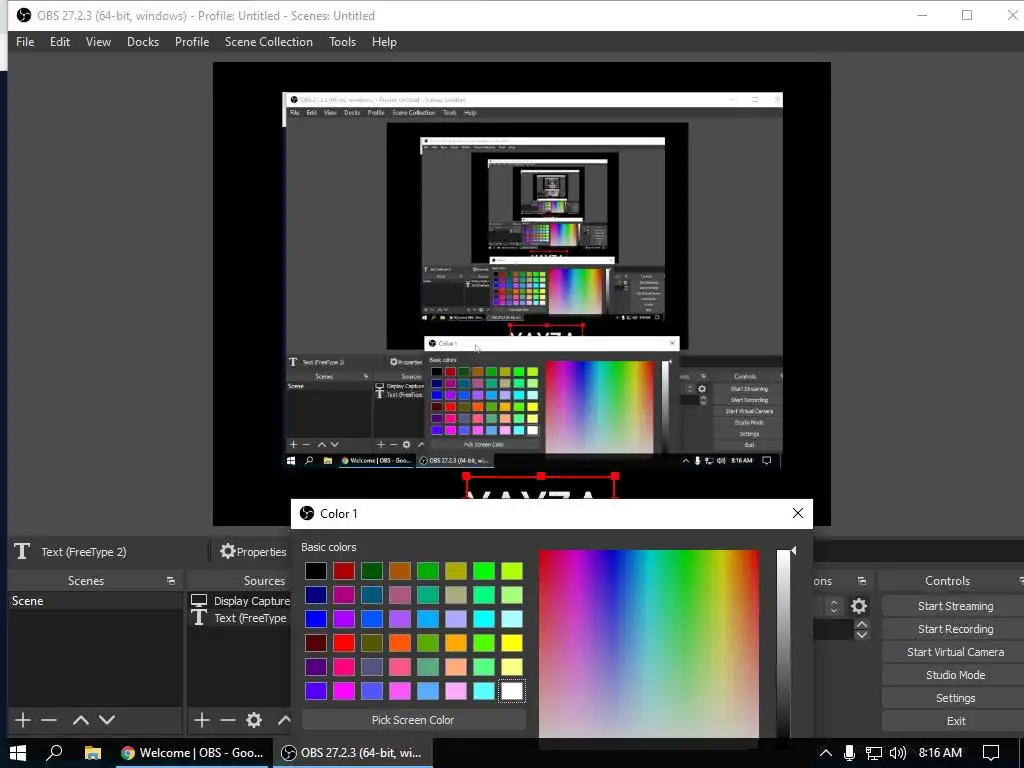Enable Studio Mode
This screenshot has height=768, width=1024.
point(955,675)
